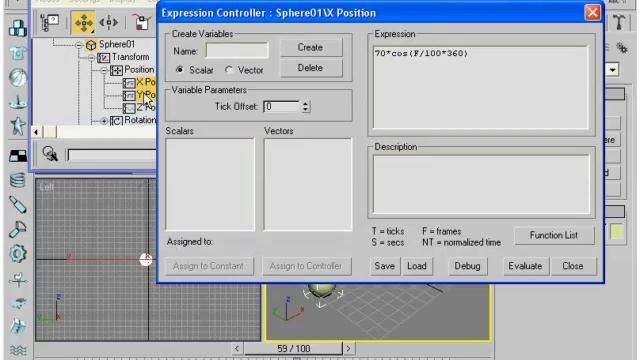Step time slider forward with right arrow
The height and width of the screenshot is (360, 640).
(348, 349)
